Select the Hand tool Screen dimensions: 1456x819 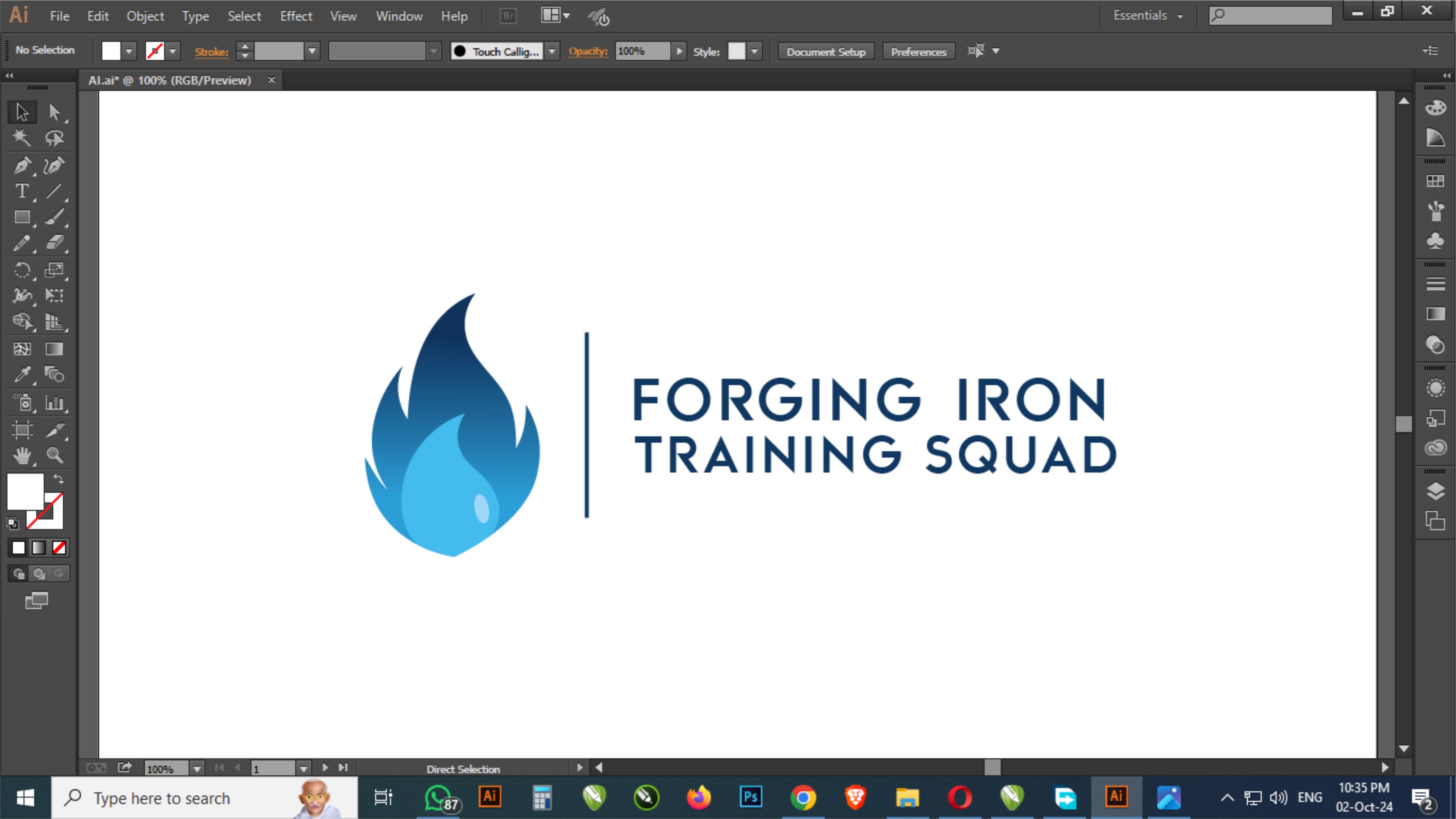tap(22, 456)
